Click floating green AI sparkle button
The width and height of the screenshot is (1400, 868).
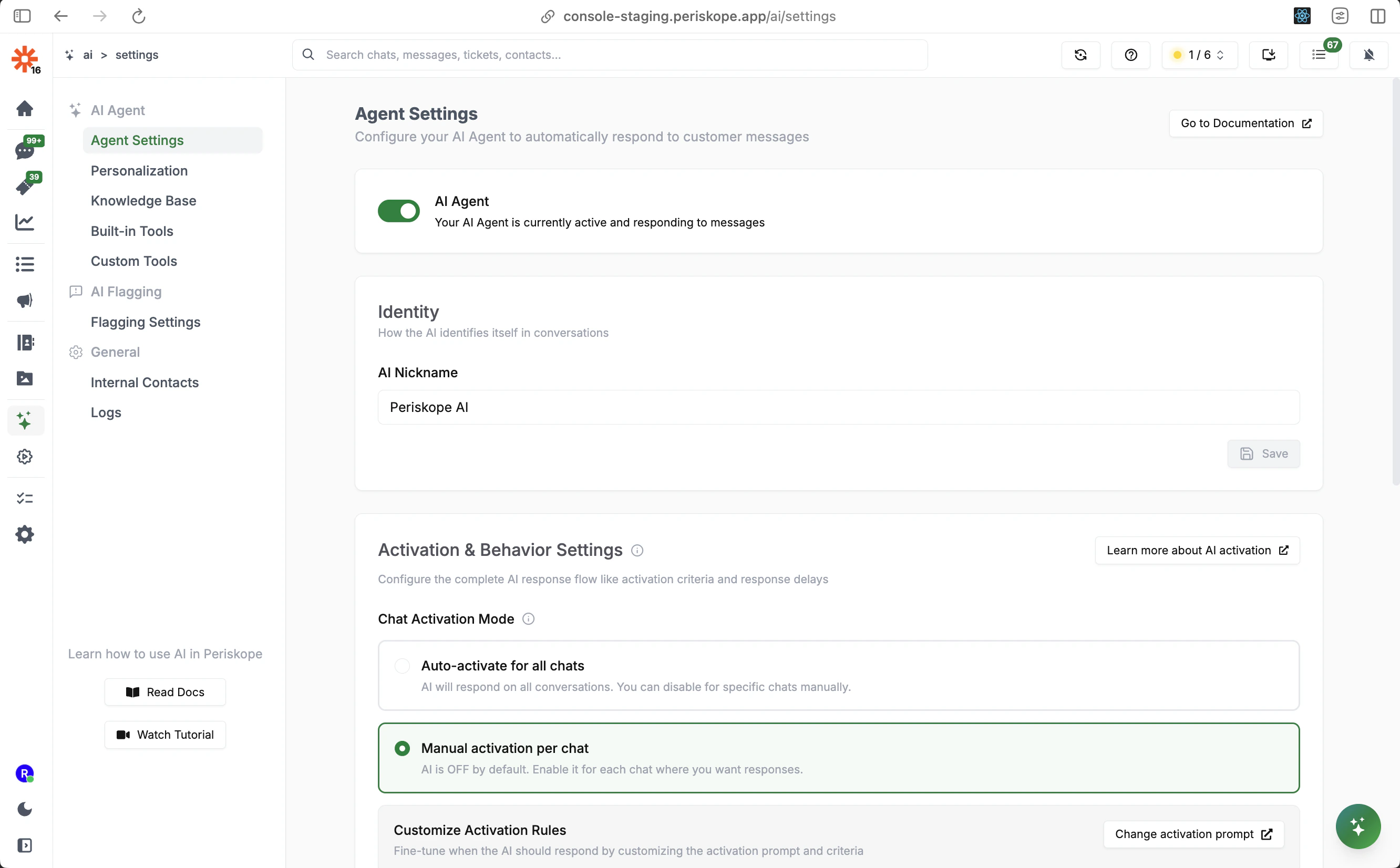1357,826
